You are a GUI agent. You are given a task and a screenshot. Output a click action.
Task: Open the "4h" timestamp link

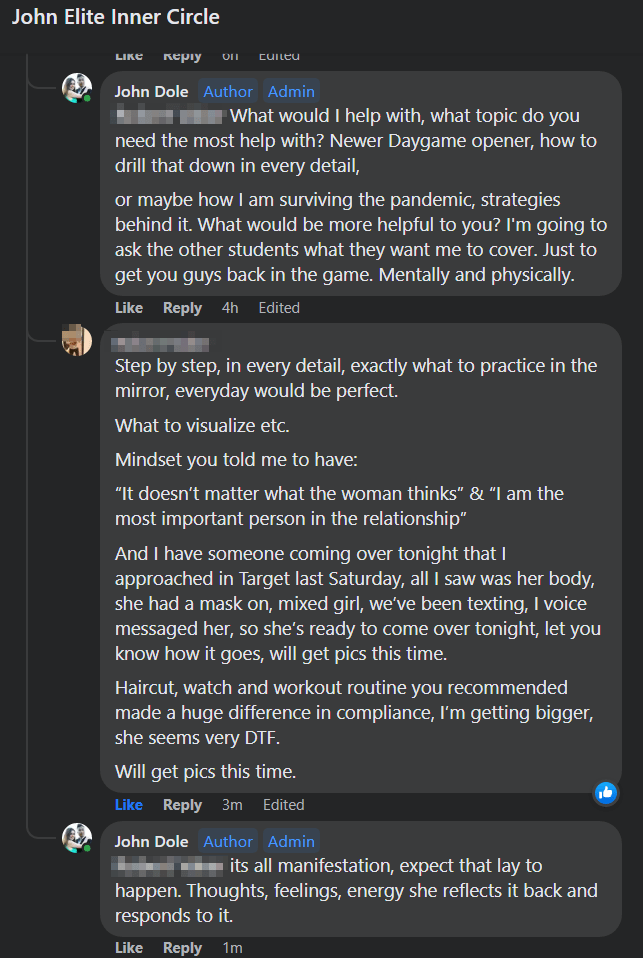coord(230,308)
